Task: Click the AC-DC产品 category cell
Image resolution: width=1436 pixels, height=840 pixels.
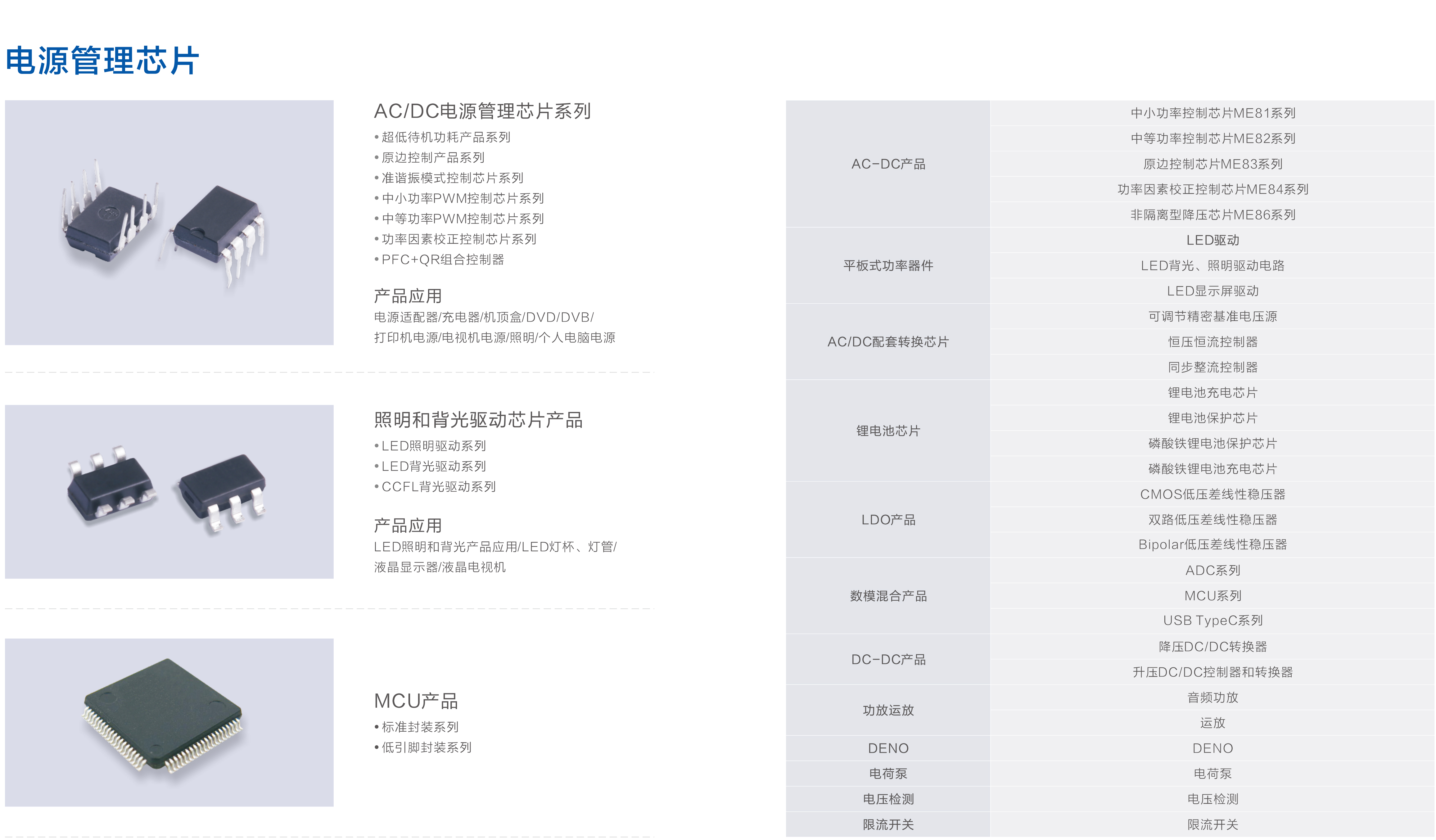Action: [888, 164]
